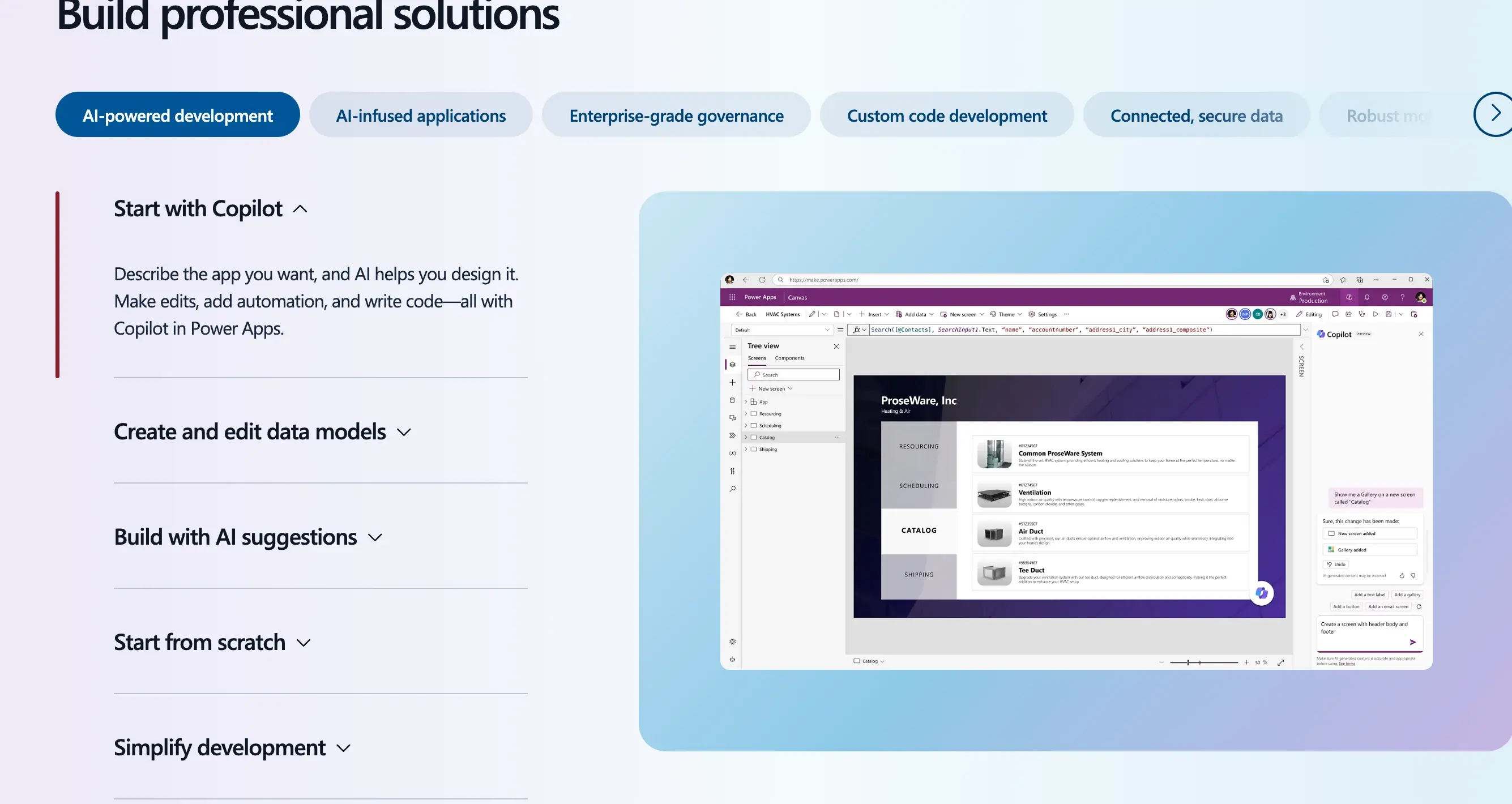The image size is (1512, 804).
Task: Collapse the Start with Copilot section
Action: point(211,209)
